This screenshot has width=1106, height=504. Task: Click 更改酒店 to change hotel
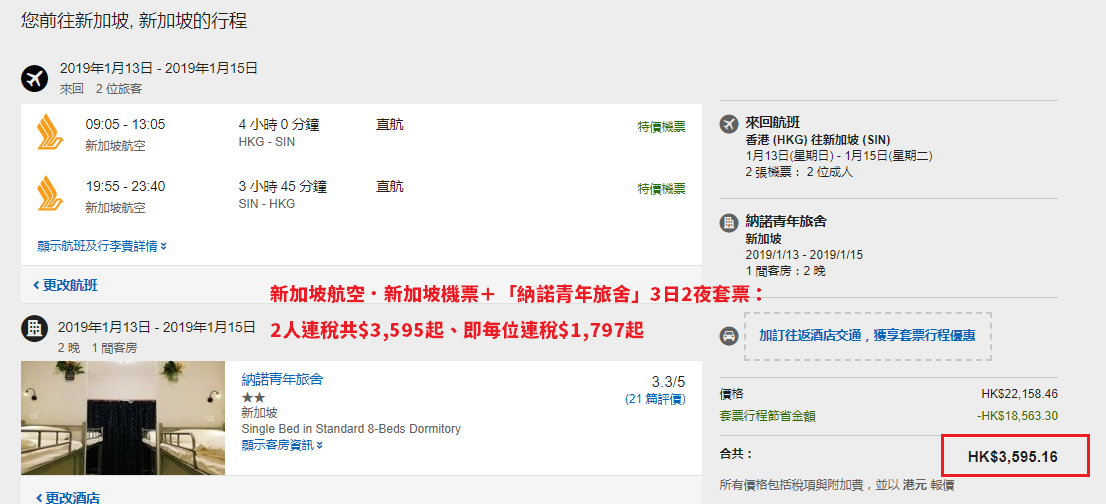coord(66,498)
